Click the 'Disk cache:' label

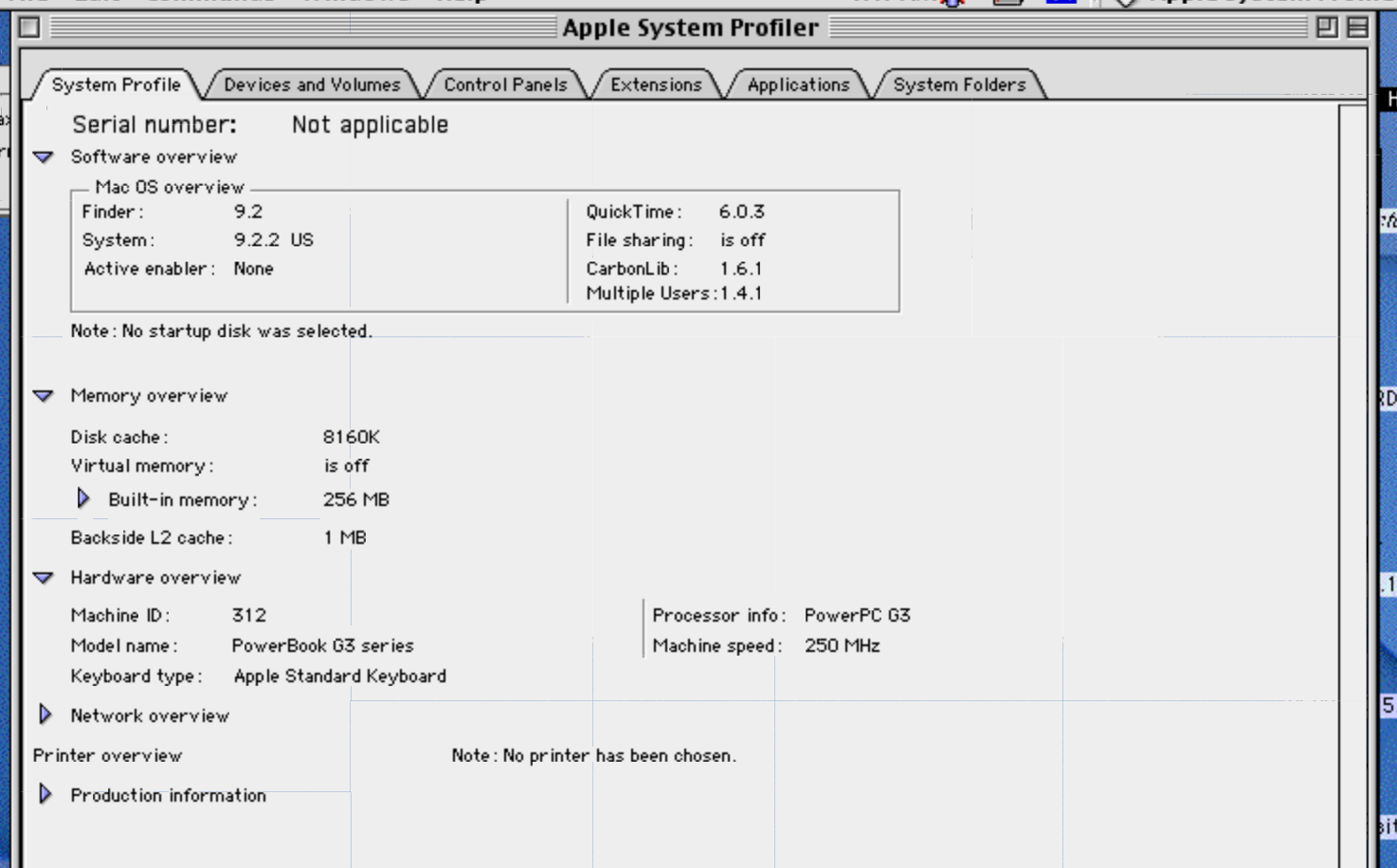pos(119,438)
